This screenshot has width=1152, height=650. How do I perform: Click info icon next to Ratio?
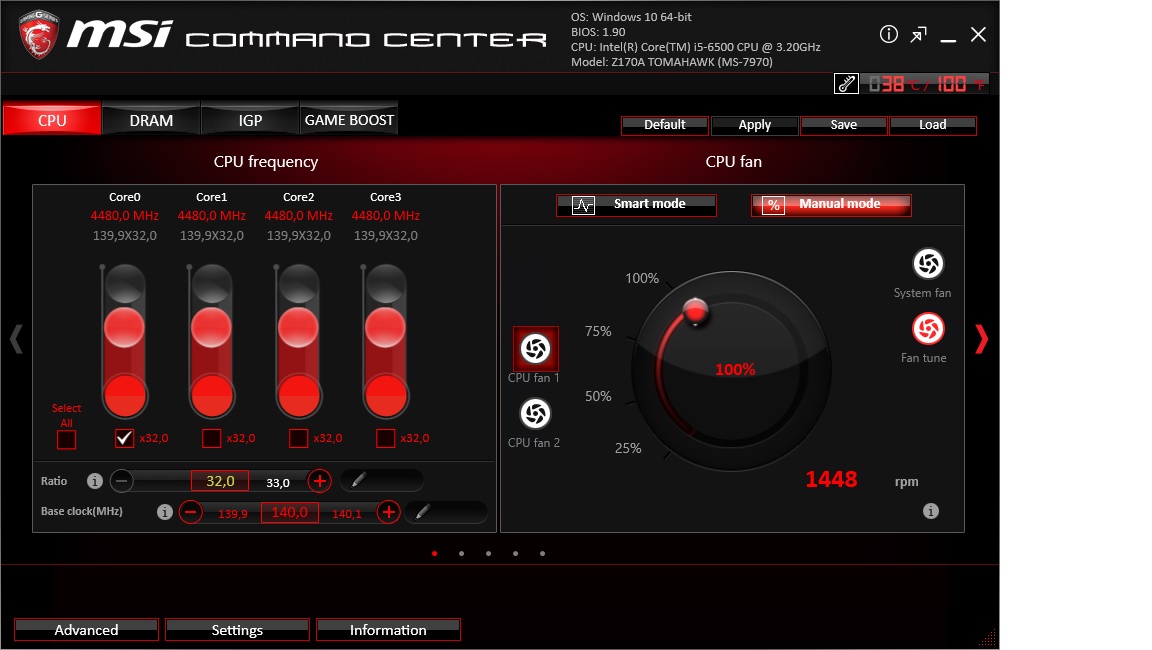[x=94, y=481]
